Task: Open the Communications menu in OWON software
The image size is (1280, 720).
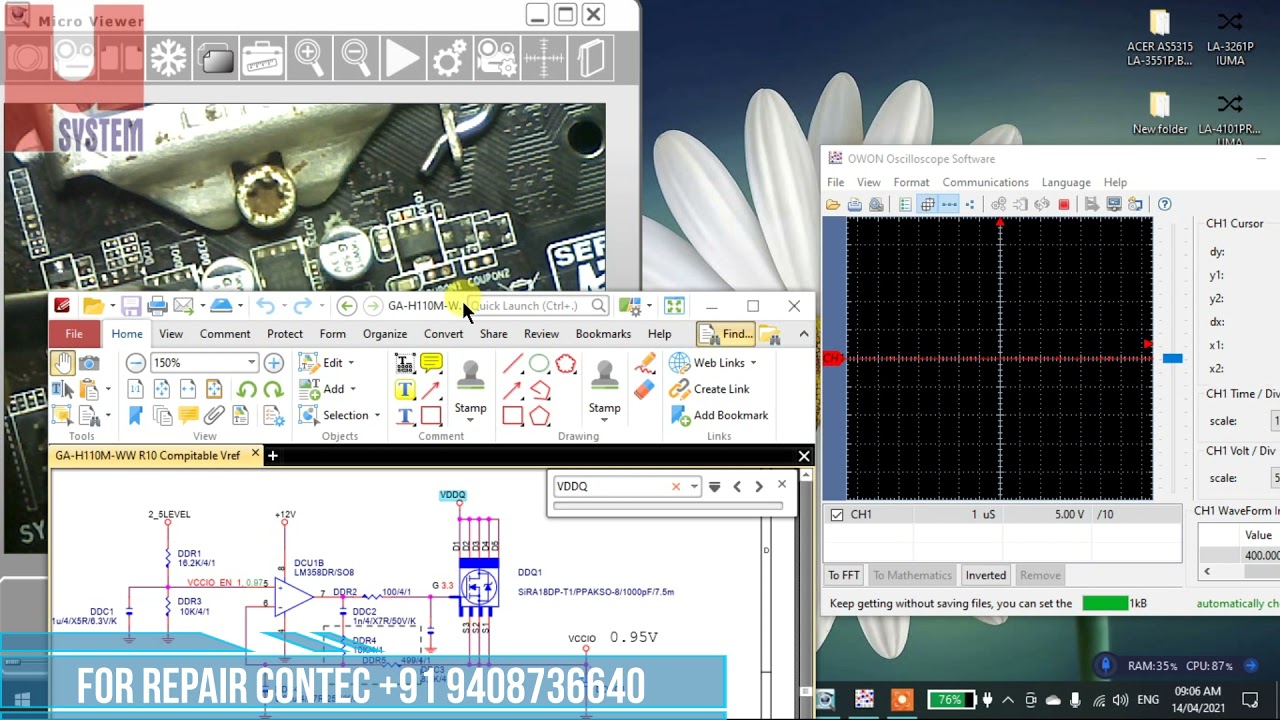Action: (985, 182)
